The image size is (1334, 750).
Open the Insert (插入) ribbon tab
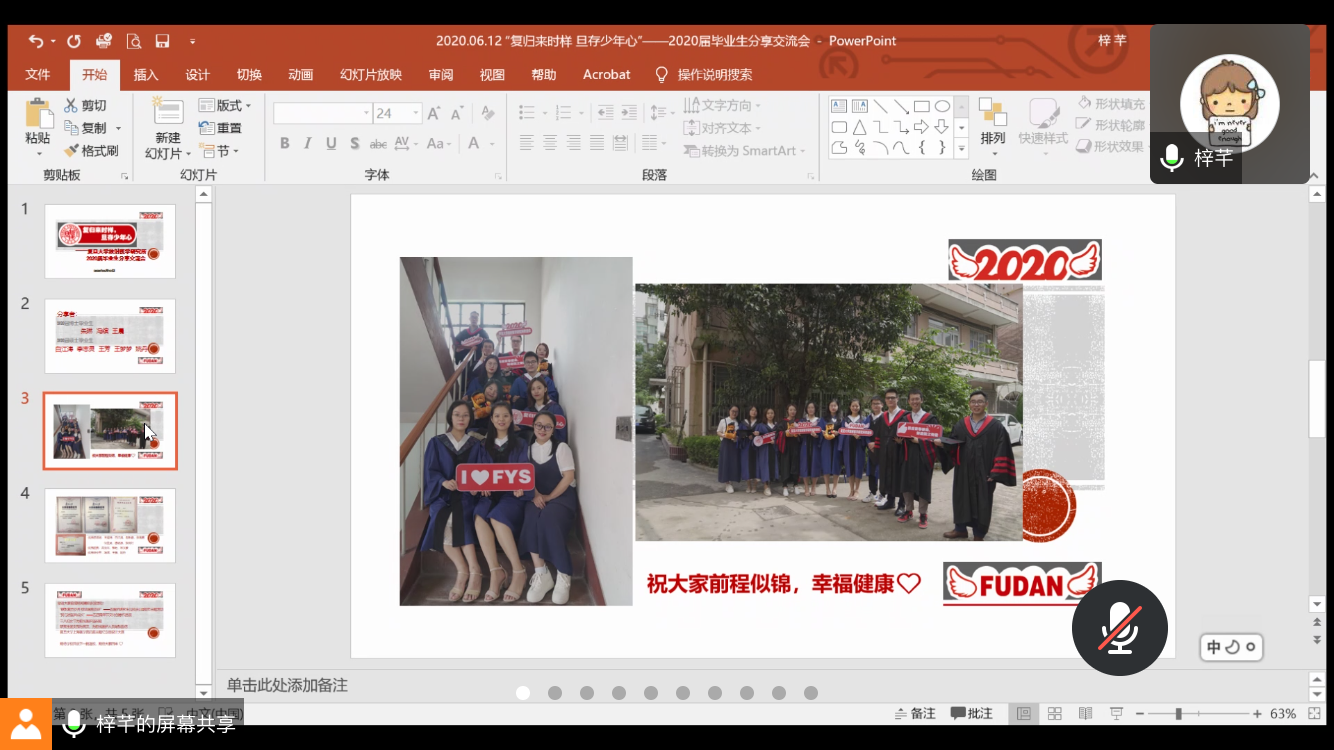pos(146,75)
